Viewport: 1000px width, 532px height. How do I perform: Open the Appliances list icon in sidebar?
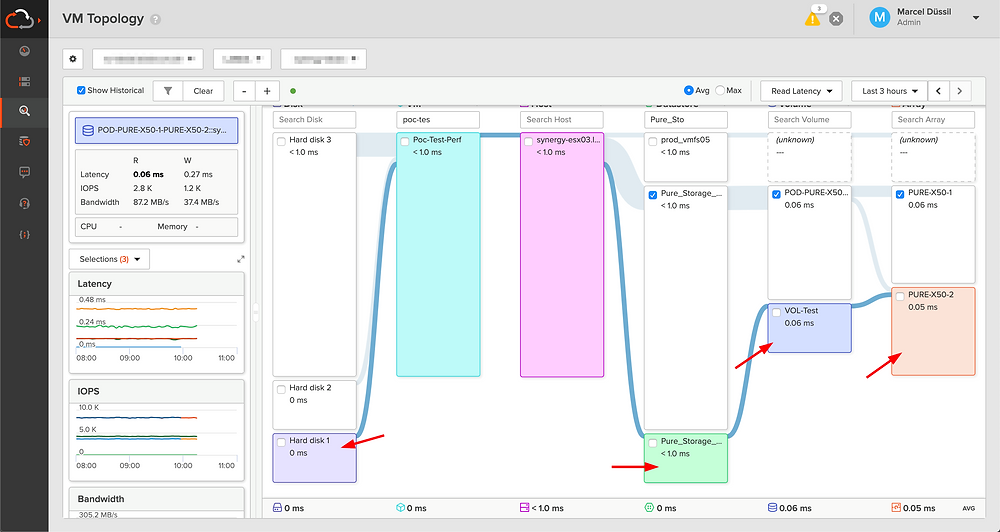coord(24,81)
